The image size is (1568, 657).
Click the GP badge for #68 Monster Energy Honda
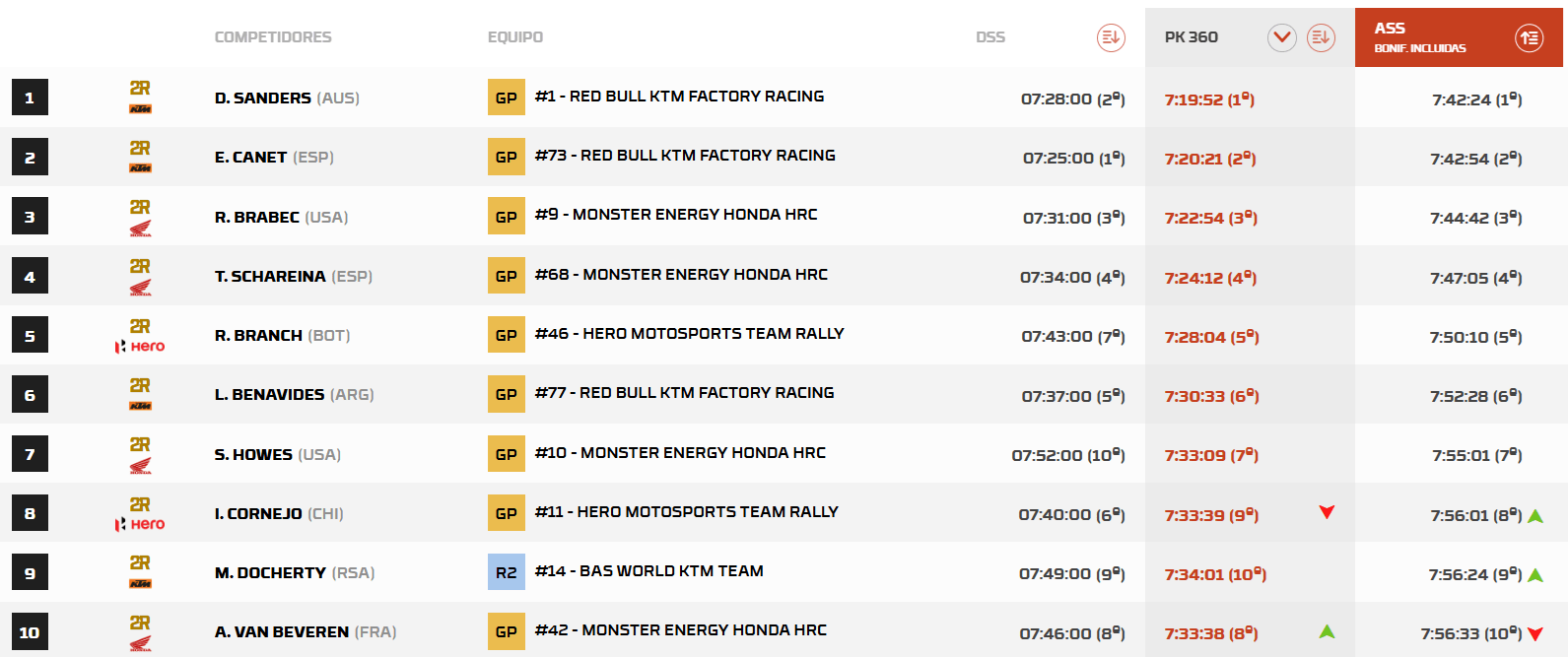click(507, 276)
